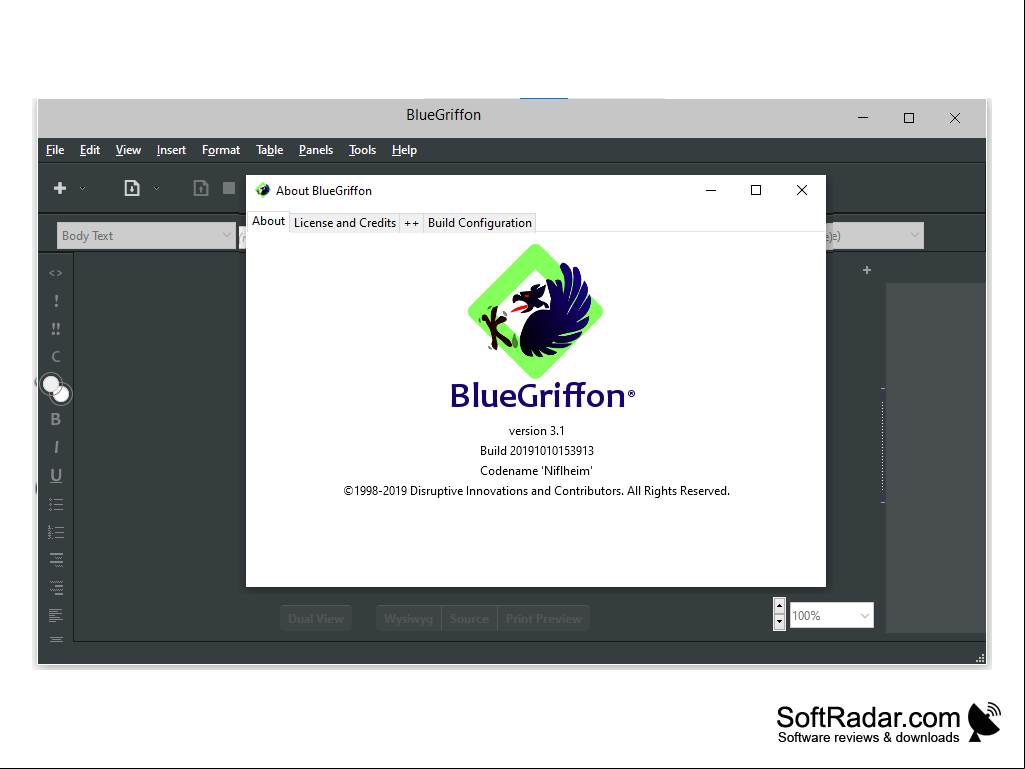Open the File menu
Viewport: 1025px width, 769px height.
(x=55, y=150)
